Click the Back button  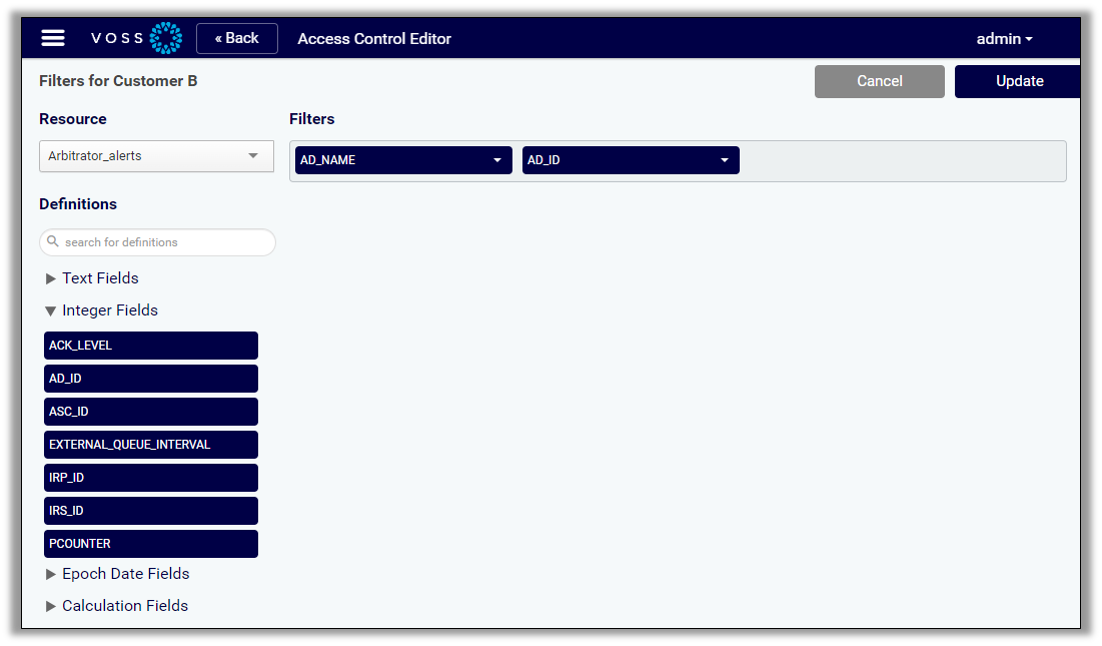(237, 38)
